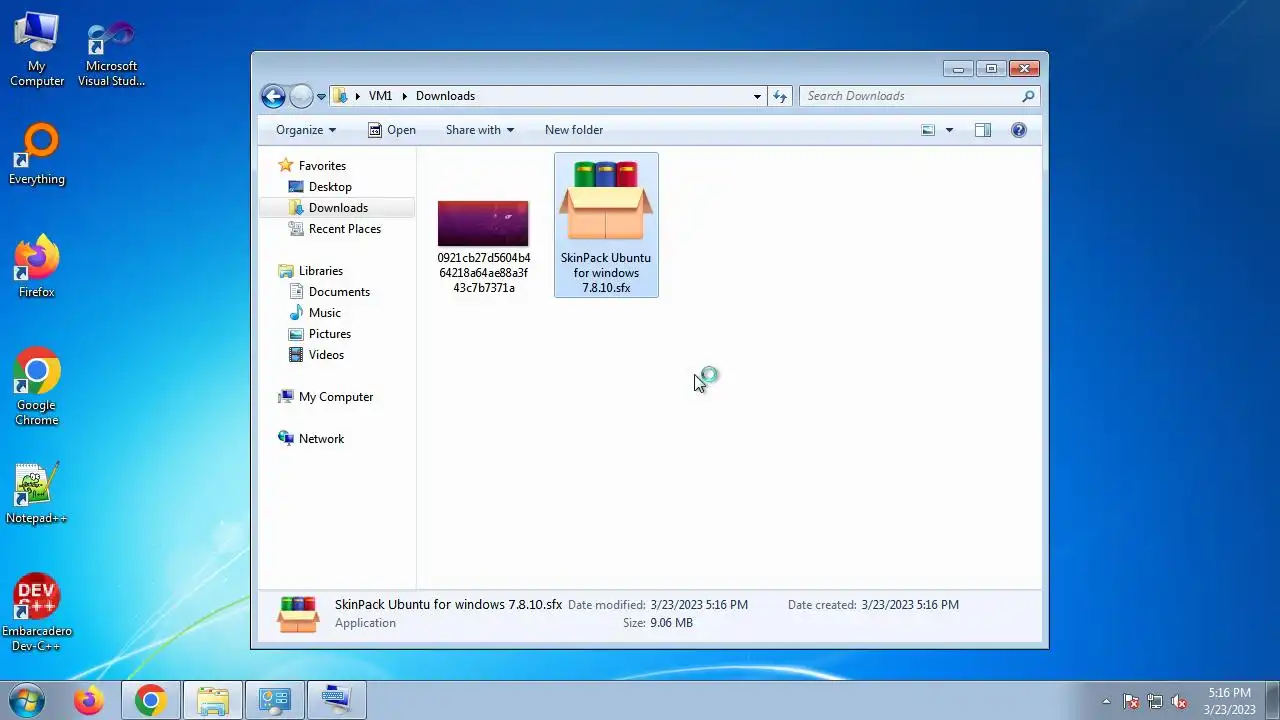Change your view icon button
Image resolution: width=1280 pixels, height=720 pixels.
pos(928,130)
